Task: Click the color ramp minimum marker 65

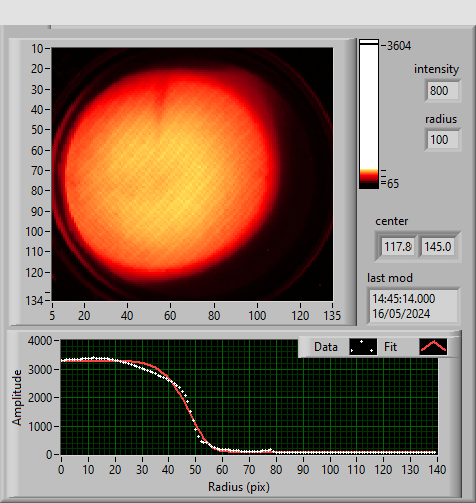Action: (x=393, y=184)
